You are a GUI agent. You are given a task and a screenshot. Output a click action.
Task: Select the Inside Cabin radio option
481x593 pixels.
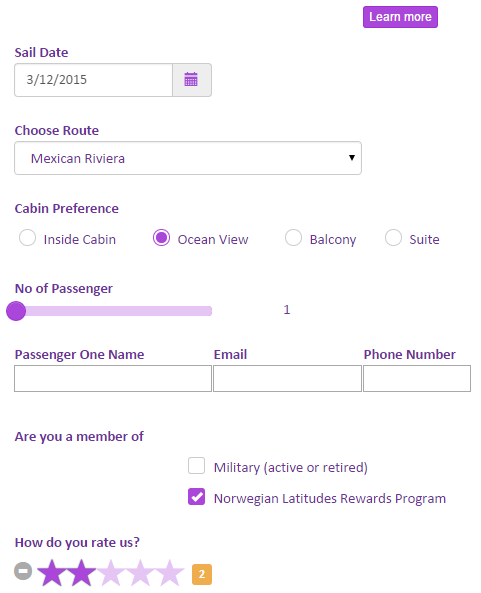point(27,238)
